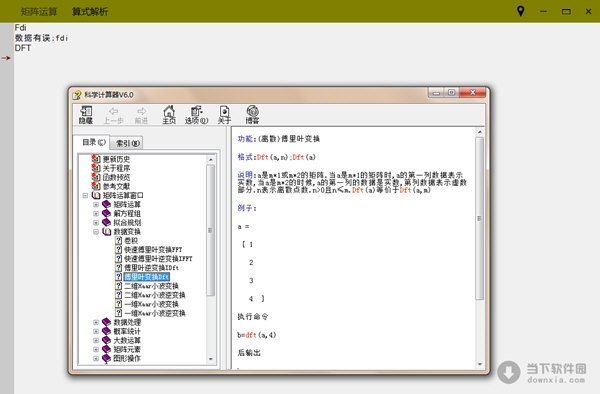Screen dimensions: 600x394
Task: Open the 二维Haar小波变换 help topic
Action: point(152,286)
